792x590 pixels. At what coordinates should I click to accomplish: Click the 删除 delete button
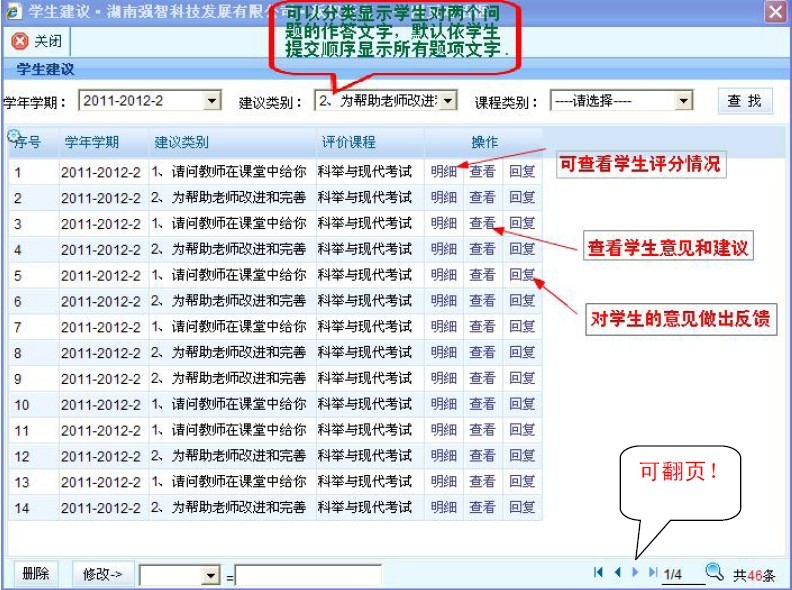pyautogui.click(x=35, y=574)
